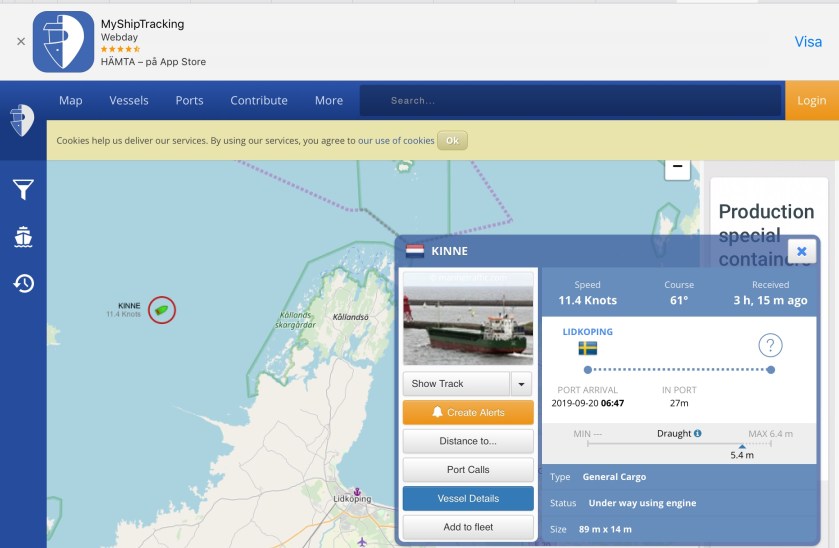Open the Vessels menu
Image resolution: width=839 pixels, height=548 pixels.
pyautogui.click(x=129, y=101)
